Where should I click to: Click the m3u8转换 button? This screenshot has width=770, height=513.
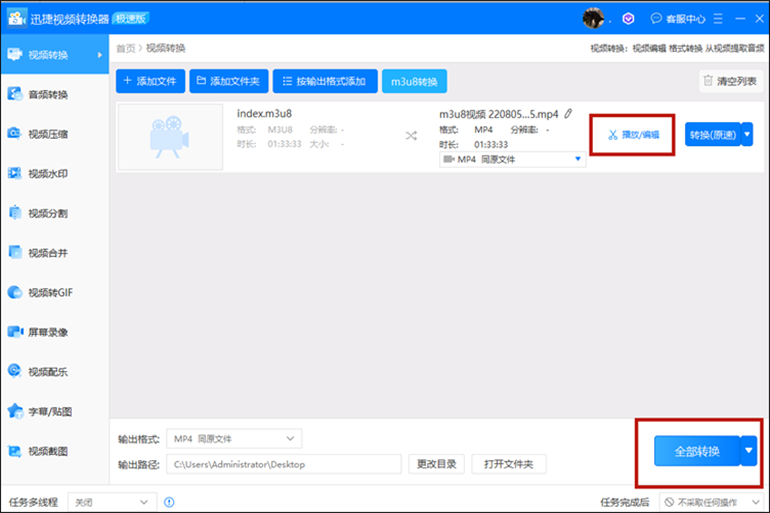pos(414,81)
